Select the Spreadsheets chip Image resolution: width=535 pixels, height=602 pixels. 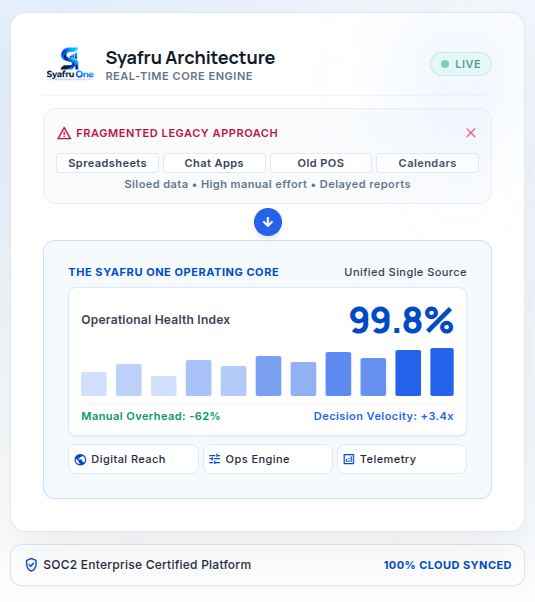[x=108, y=163]
